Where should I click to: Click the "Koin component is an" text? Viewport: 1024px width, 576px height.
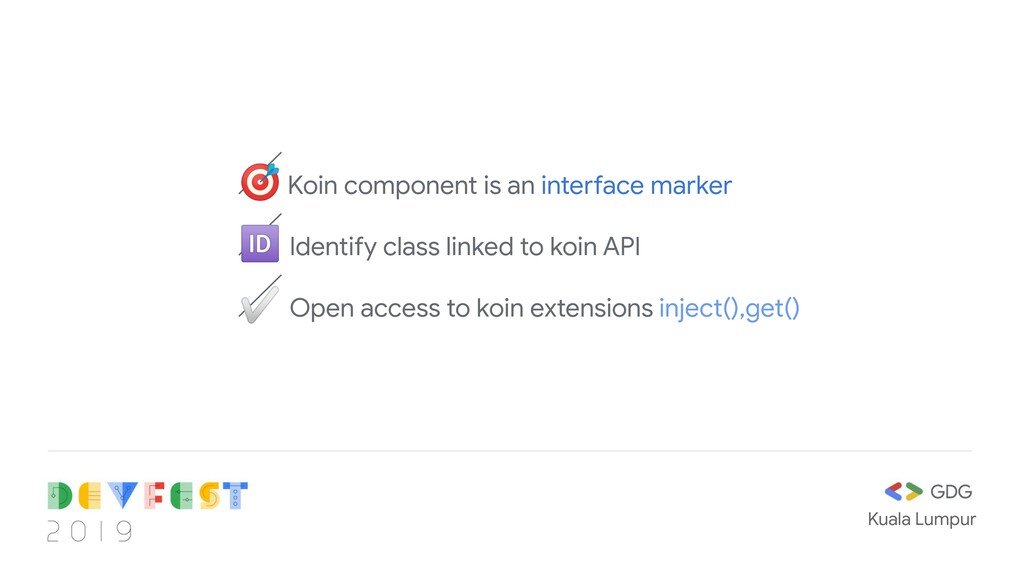click(411, 186)
